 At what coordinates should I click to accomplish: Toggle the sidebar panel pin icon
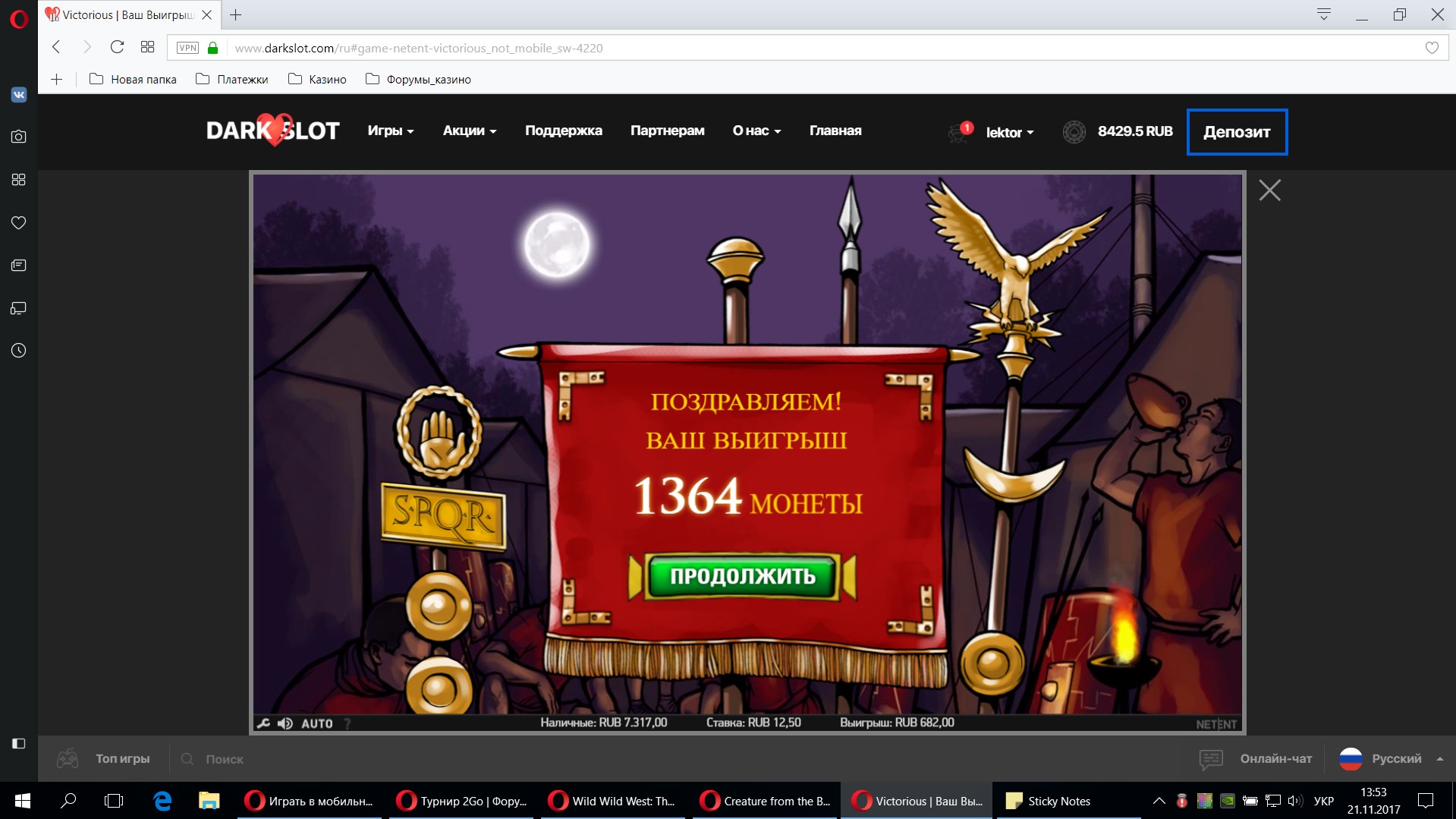click(19, 744)
